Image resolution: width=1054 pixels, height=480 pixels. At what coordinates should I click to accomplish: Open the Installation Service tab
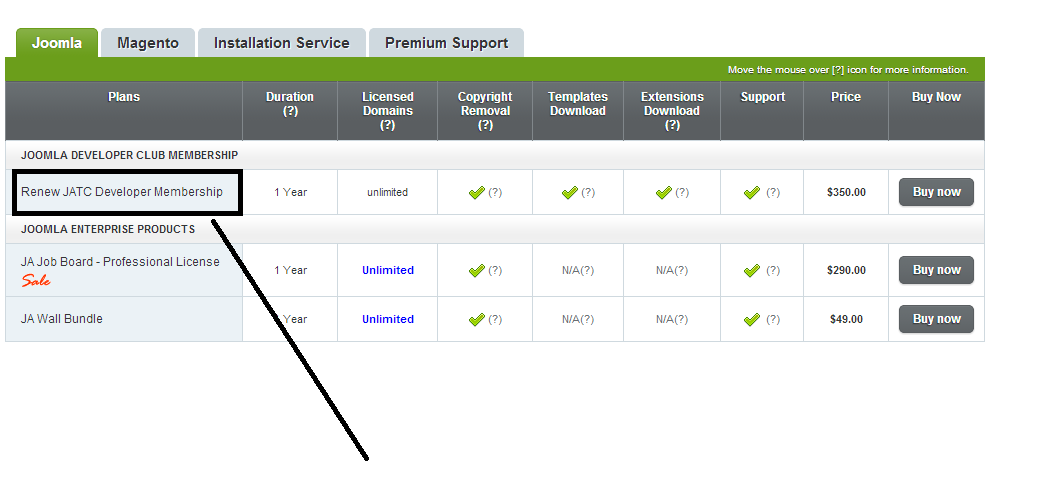[282, 43]
